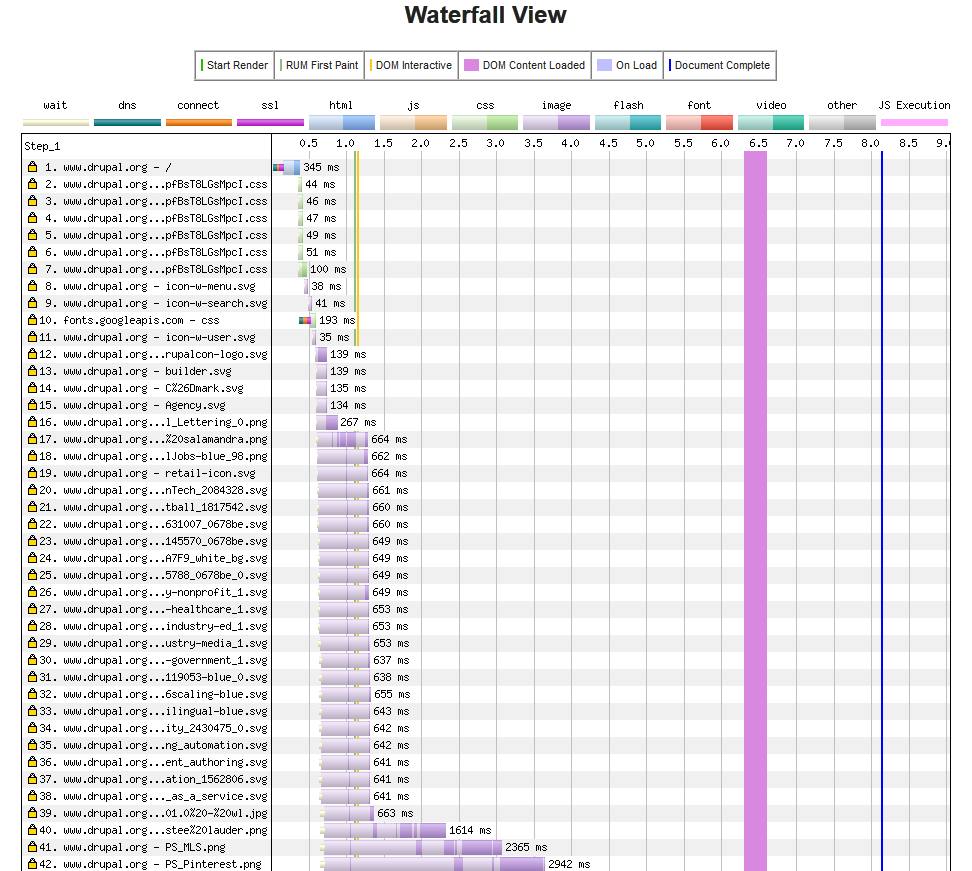Image resolution: width=972 pixels, height=871 pixels.
Task: Select the DOM Content Loaded legend item
Action: pyautogui.click(x=525, y=66)
